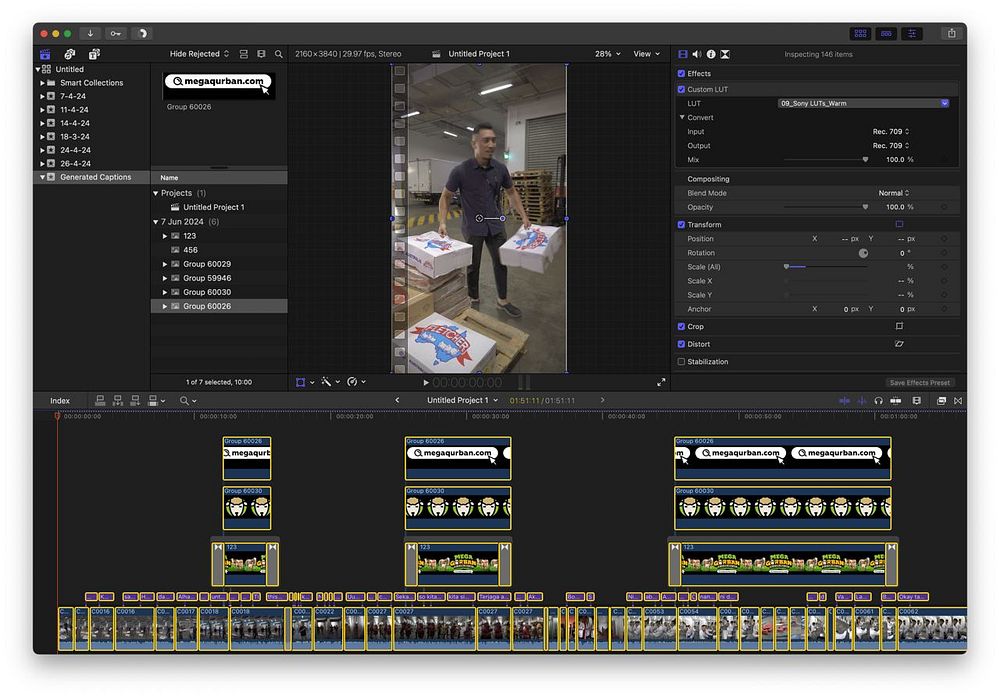Image resolution: width=1000 pixels, height=698 pixels.
Task: Click the Share export icon
Action: 950,33
